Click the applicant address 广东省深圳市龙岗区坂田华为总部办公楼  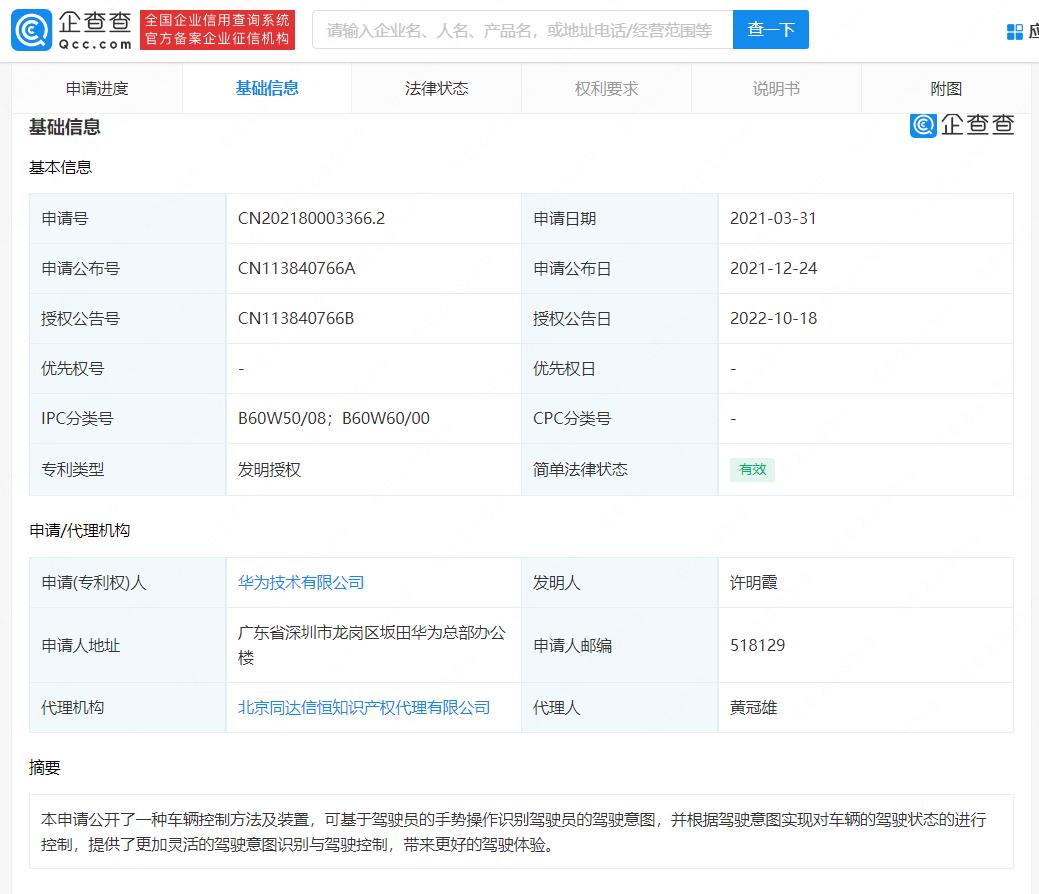click(372, 645)
